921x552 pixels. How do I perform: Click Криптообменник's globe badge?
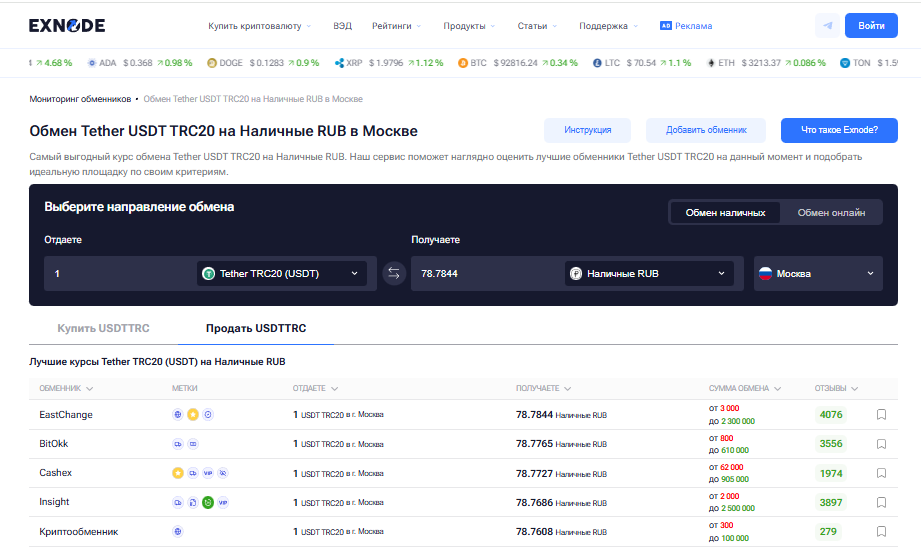tap(177, 531)
